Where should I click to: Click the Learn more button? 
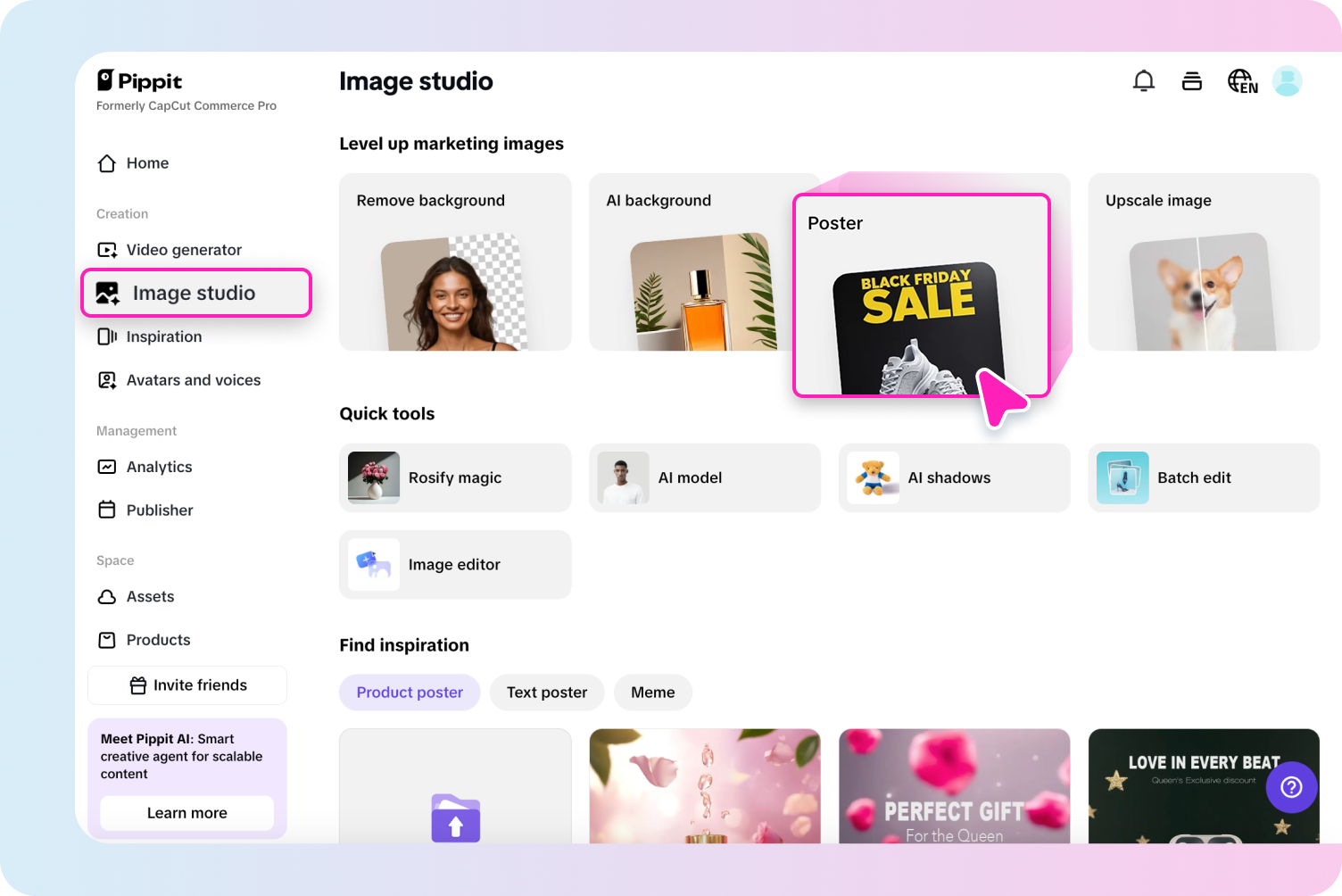[186, 813]
